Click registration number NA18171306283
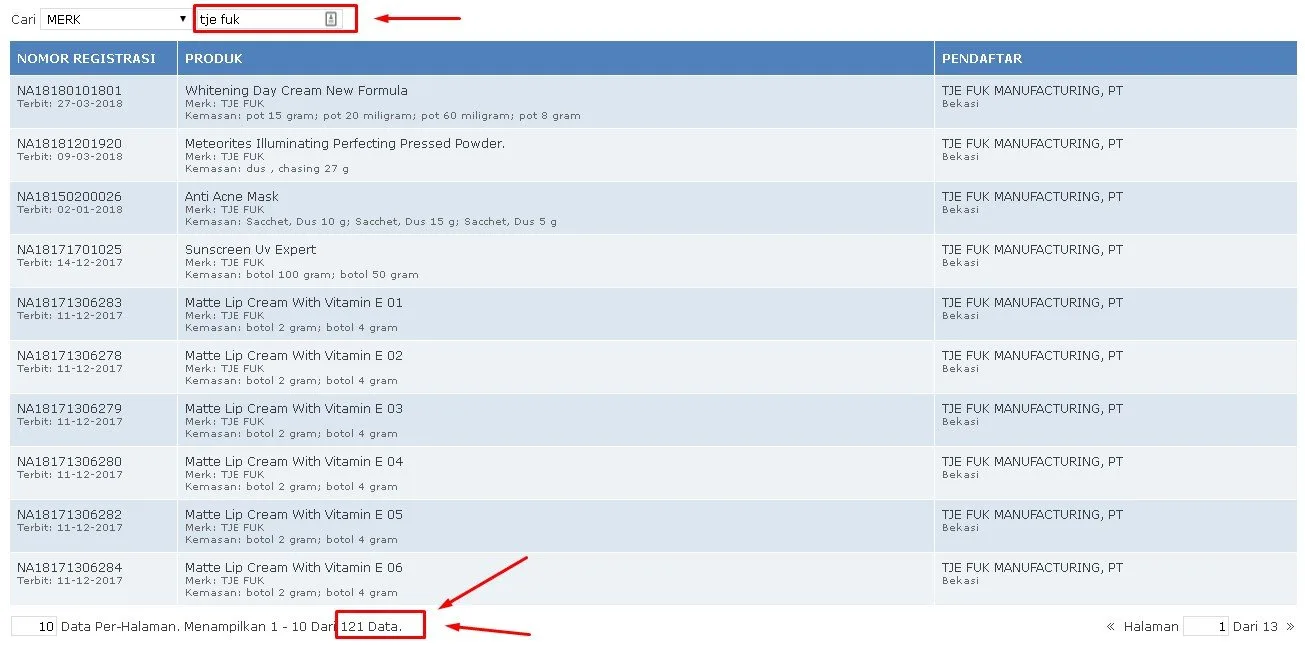Screen dimensions: 1305x645 (x=70, y=303)
